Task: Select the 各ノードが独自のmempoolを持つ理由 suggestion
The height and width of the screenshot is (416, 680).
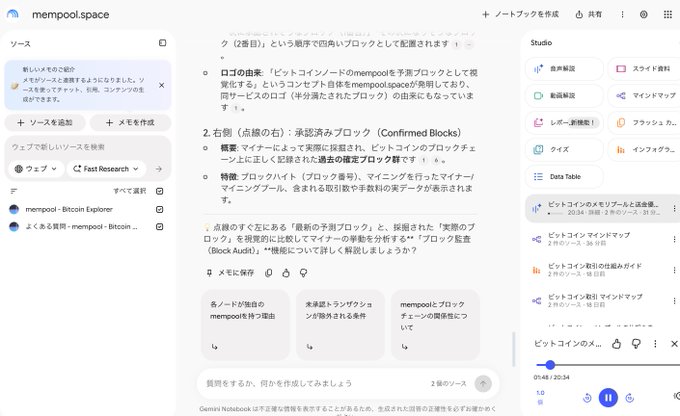Action: [x=245, y=325]
